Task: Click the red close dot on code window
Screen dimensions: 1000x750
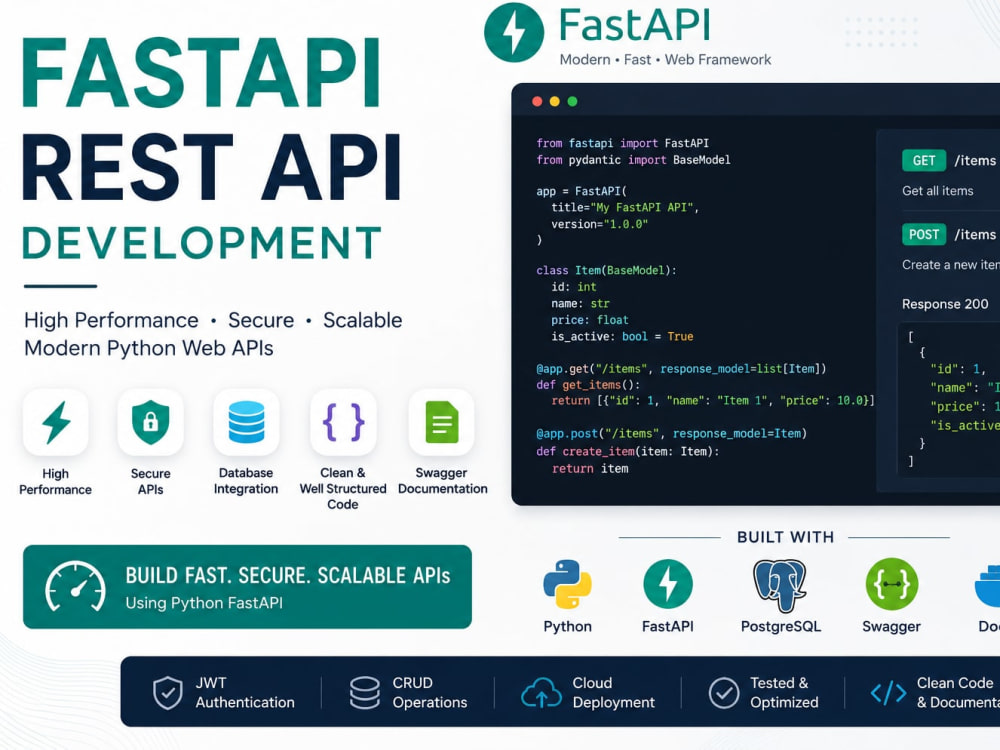Action: (537, 101)
